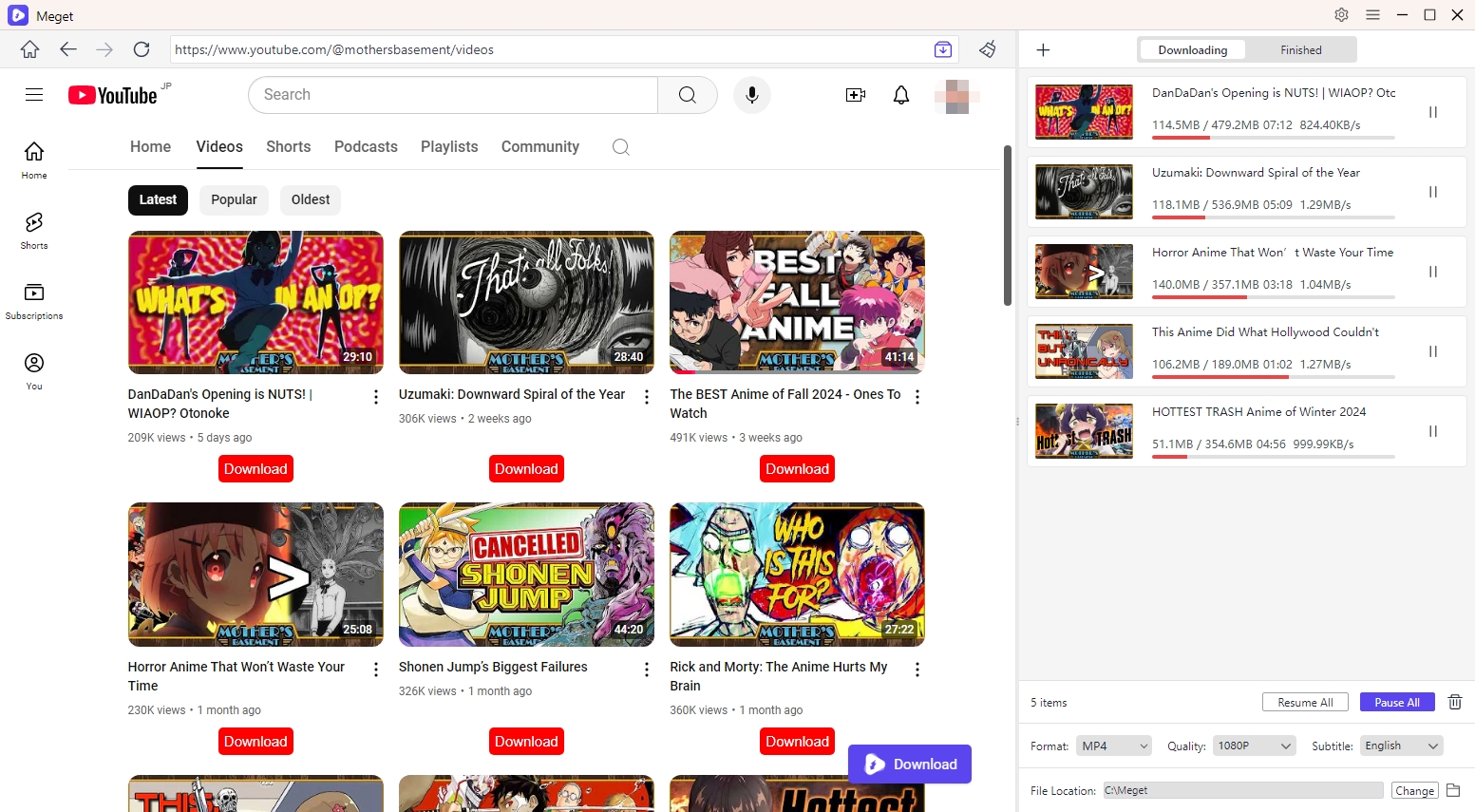This screenshot has height=812, width=1475.
Task: Open the Rick and Morty video thumbnail
Action: pos(797,575)
